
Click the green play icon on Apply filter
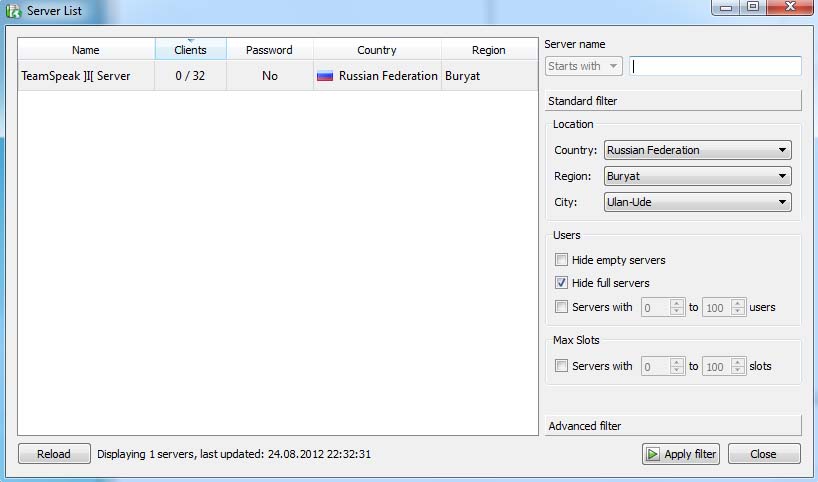(653, 454)
